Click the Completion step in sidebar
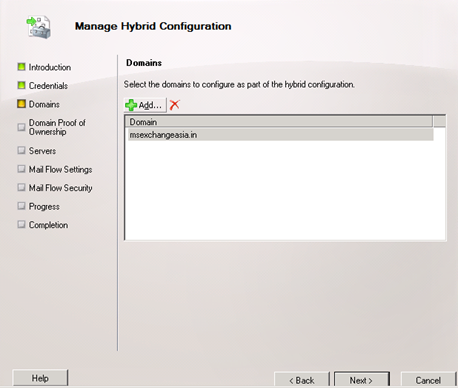 coord(48,225)
